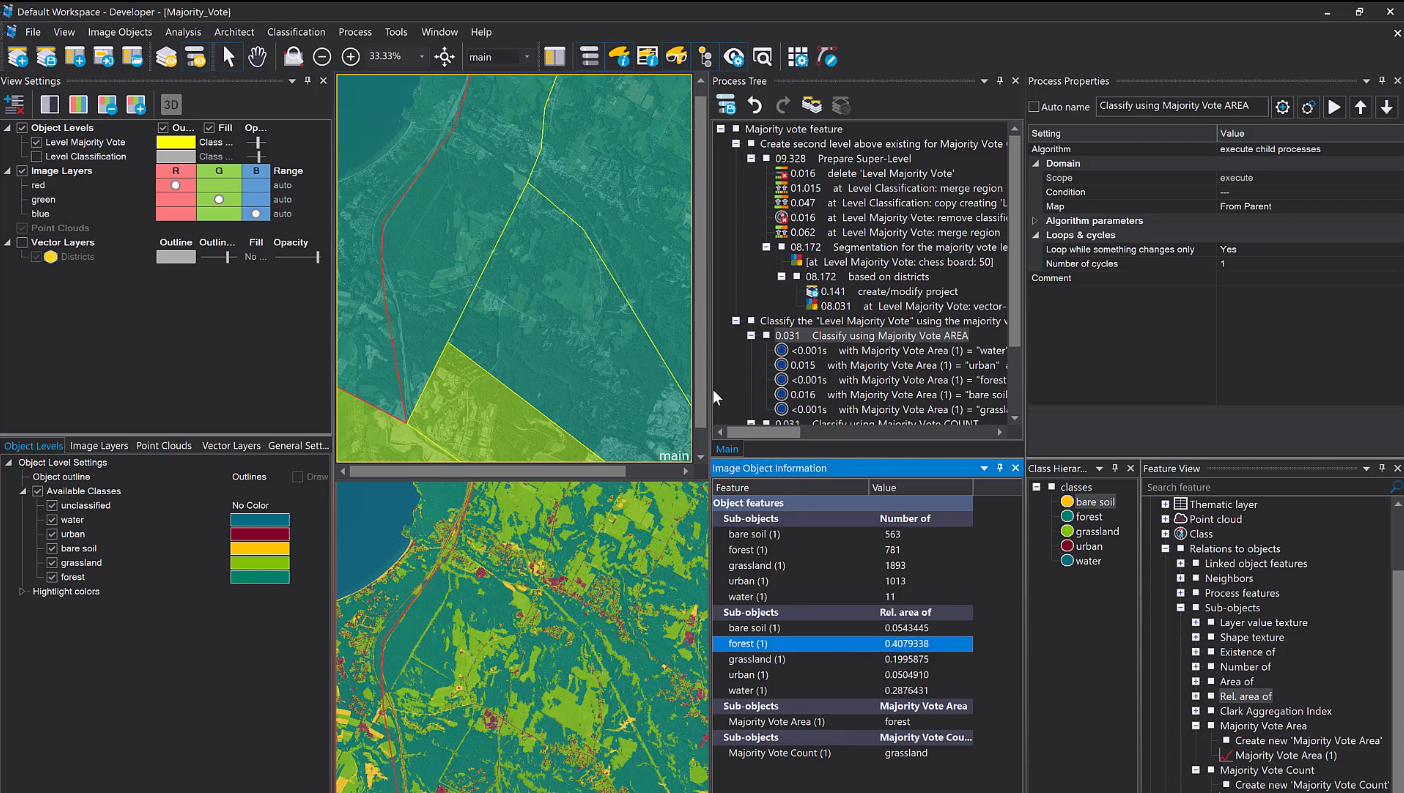
Task: Click the bare soil color swatch
Action: [x=260, y=549]
